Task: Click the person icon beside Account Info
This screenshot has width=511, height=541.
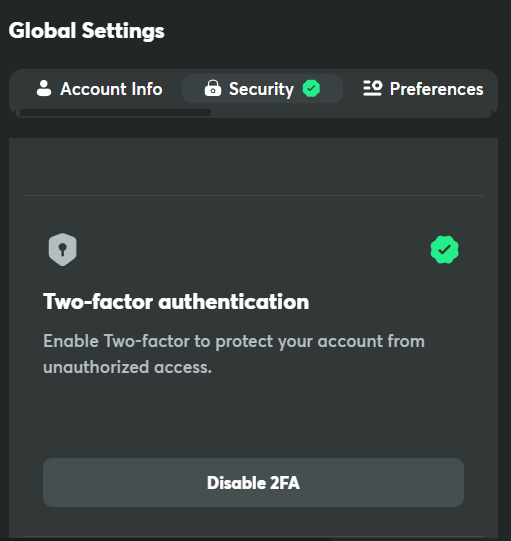Action: pyautogui.click(x=44, y=88)
